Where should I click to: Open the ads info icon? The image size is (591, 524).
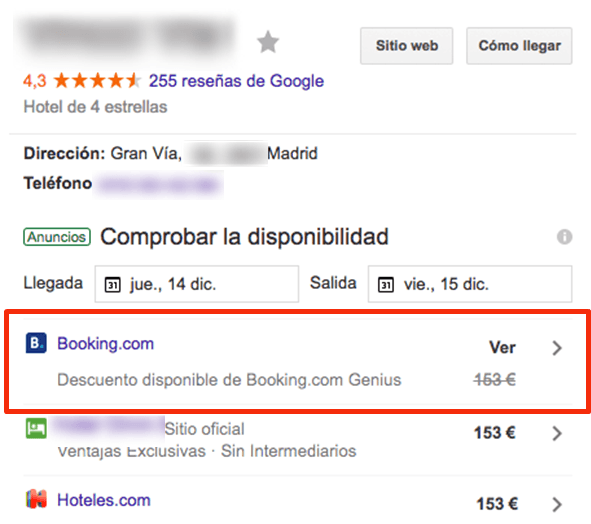[564, 237]
